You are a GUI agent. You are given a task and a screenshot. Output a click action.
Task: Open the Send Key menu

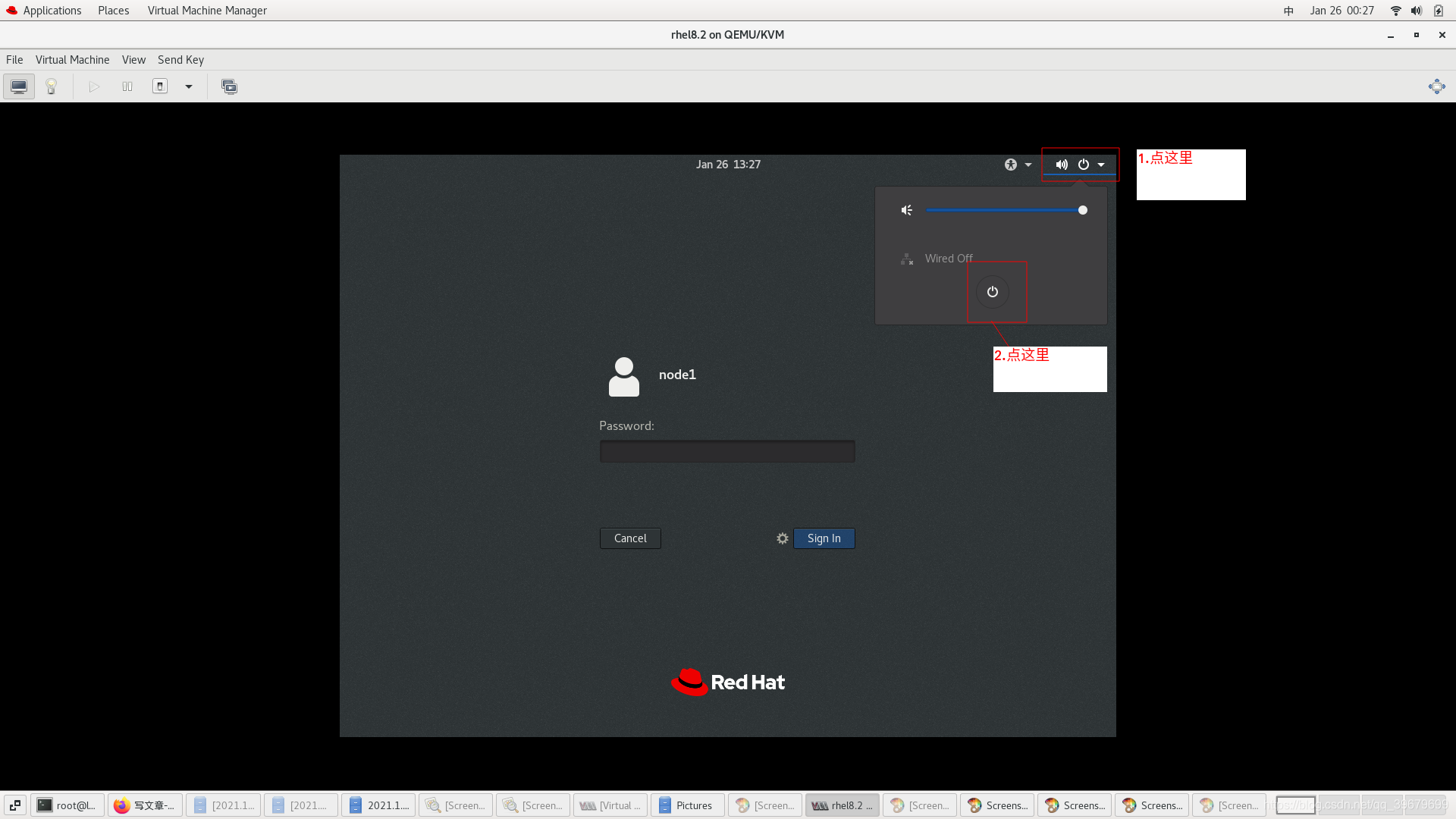point(180,60)
